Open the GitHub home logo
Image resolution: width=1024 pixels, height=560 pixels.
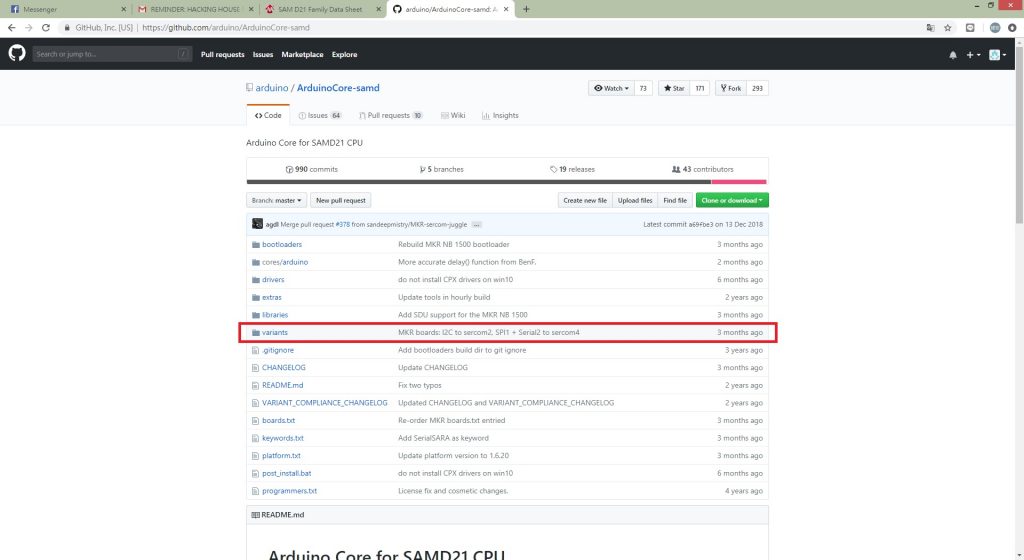pos(17,54)
